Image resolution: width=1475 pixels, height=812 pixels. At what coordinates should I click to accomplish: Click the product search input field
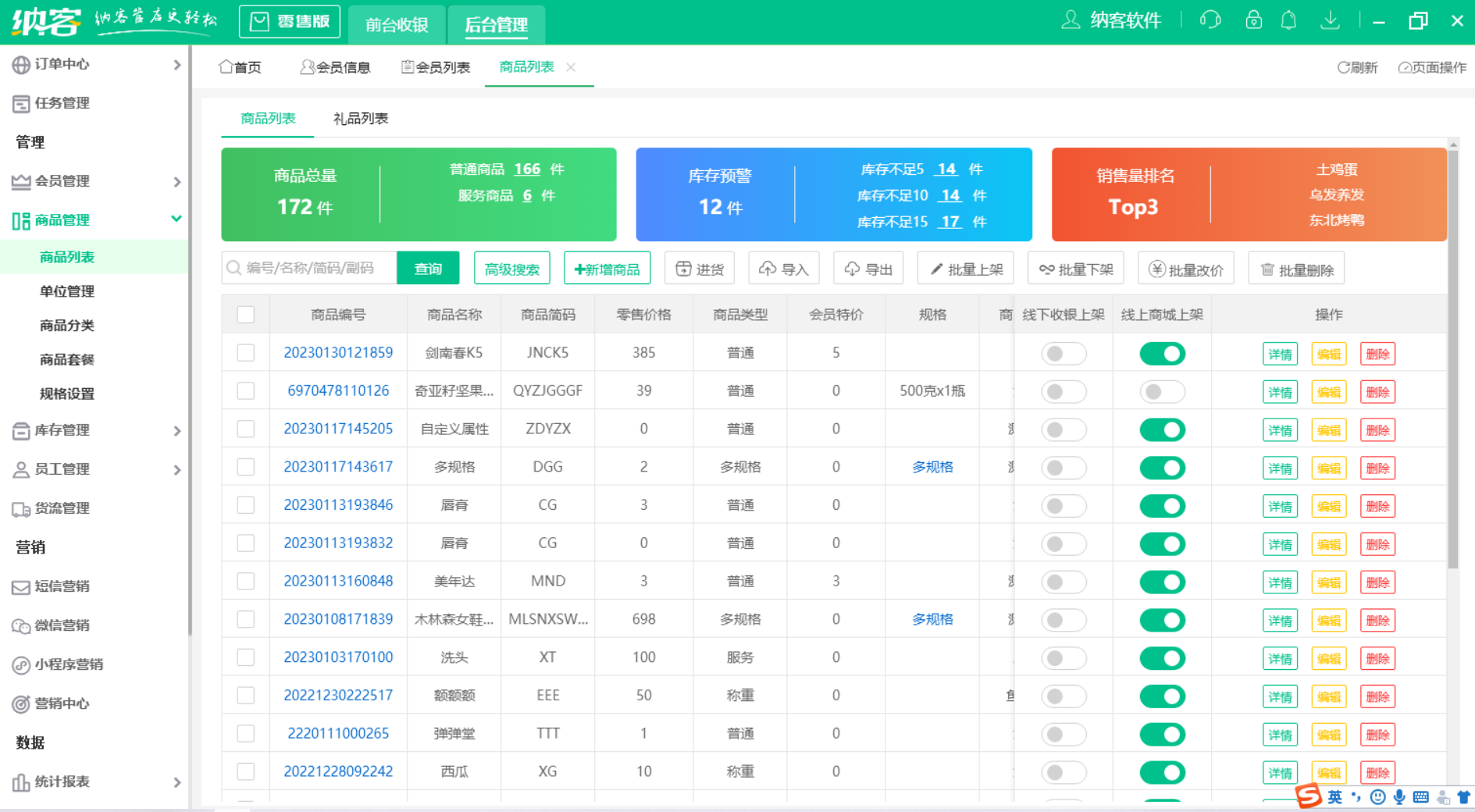coord(310,269)
